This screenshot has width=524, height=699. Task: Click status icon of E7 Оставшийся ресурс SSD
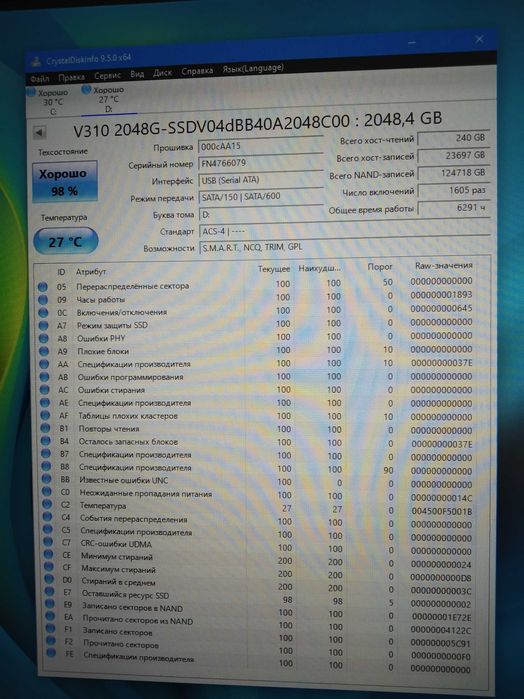tap(50, 592)
